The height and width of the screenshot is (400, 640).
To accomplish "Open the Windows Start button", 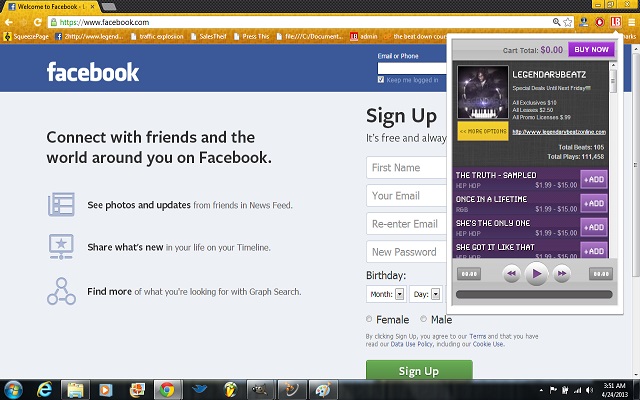I will point(13,389).
